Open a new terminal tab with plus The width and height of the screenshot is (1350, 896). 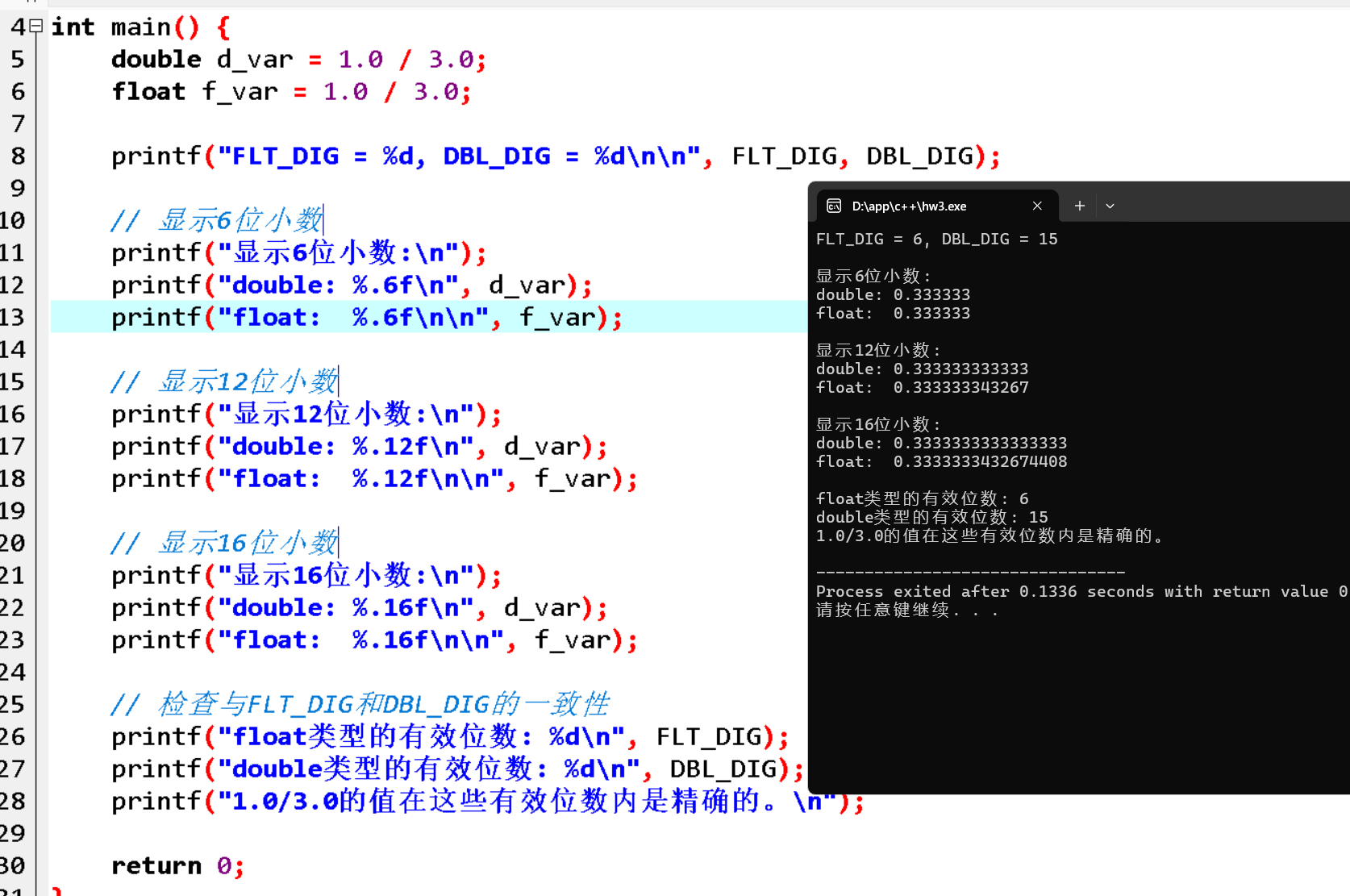pos(1079,206)
